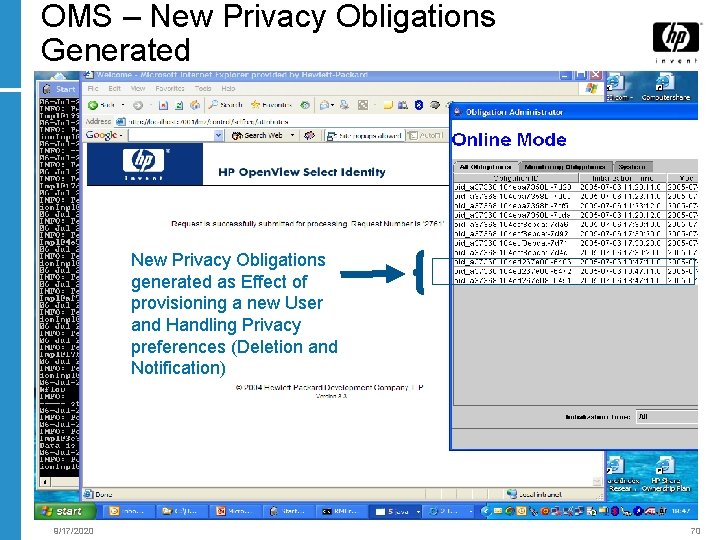Click the Windows start button

pyautogui.click(x=65, y=511)
